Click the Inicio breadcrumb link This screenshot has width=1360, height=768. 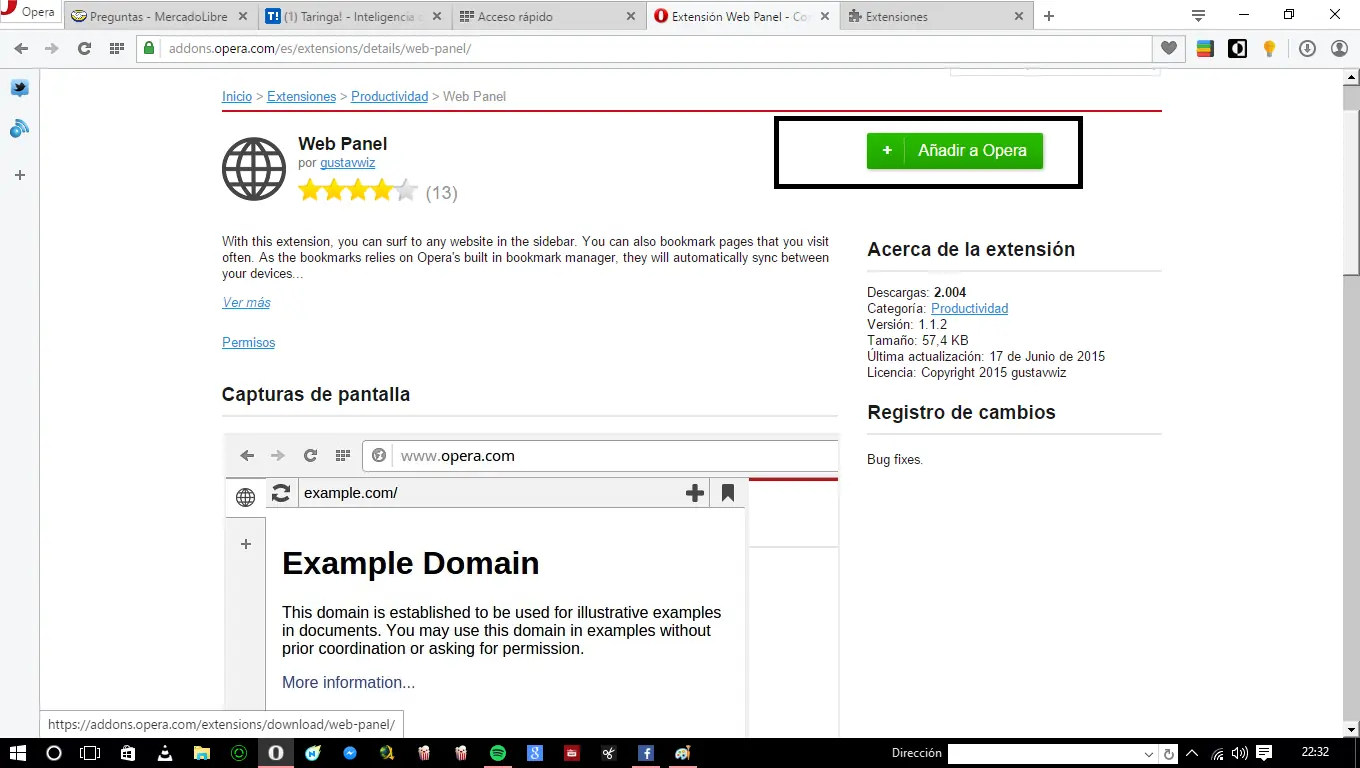point(237,97)
